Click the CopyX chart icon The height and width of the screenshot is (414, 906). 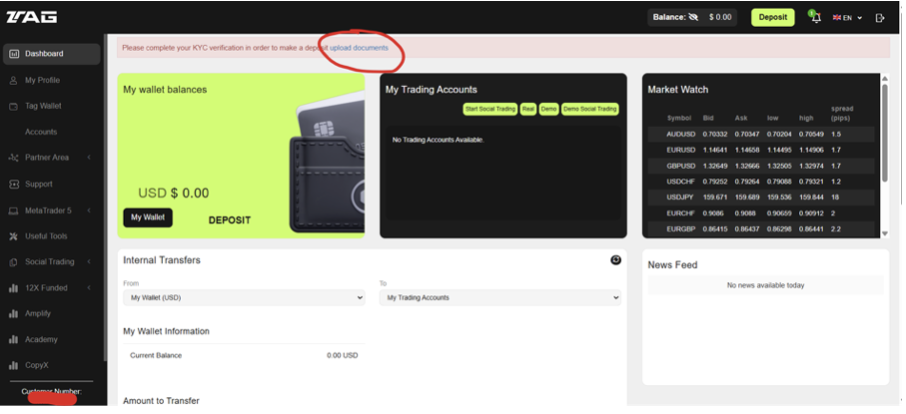[14, 365]
